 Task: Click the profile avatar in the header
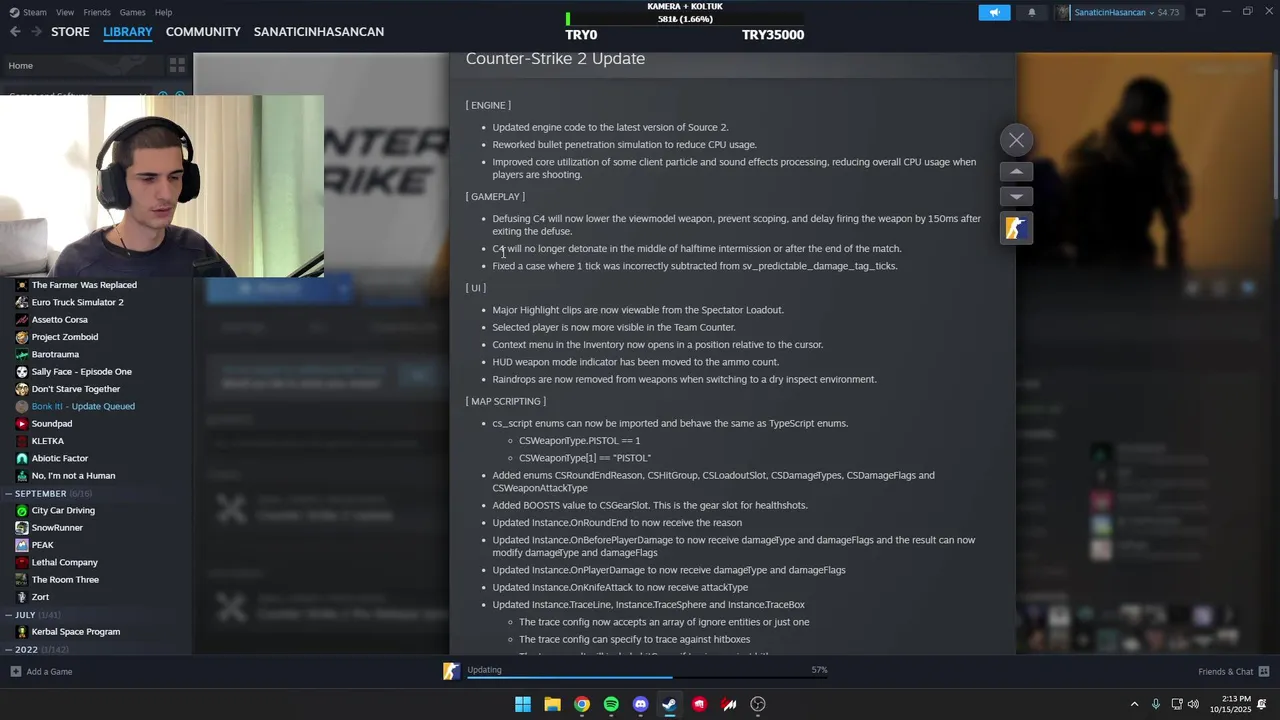coord(1063,12)
